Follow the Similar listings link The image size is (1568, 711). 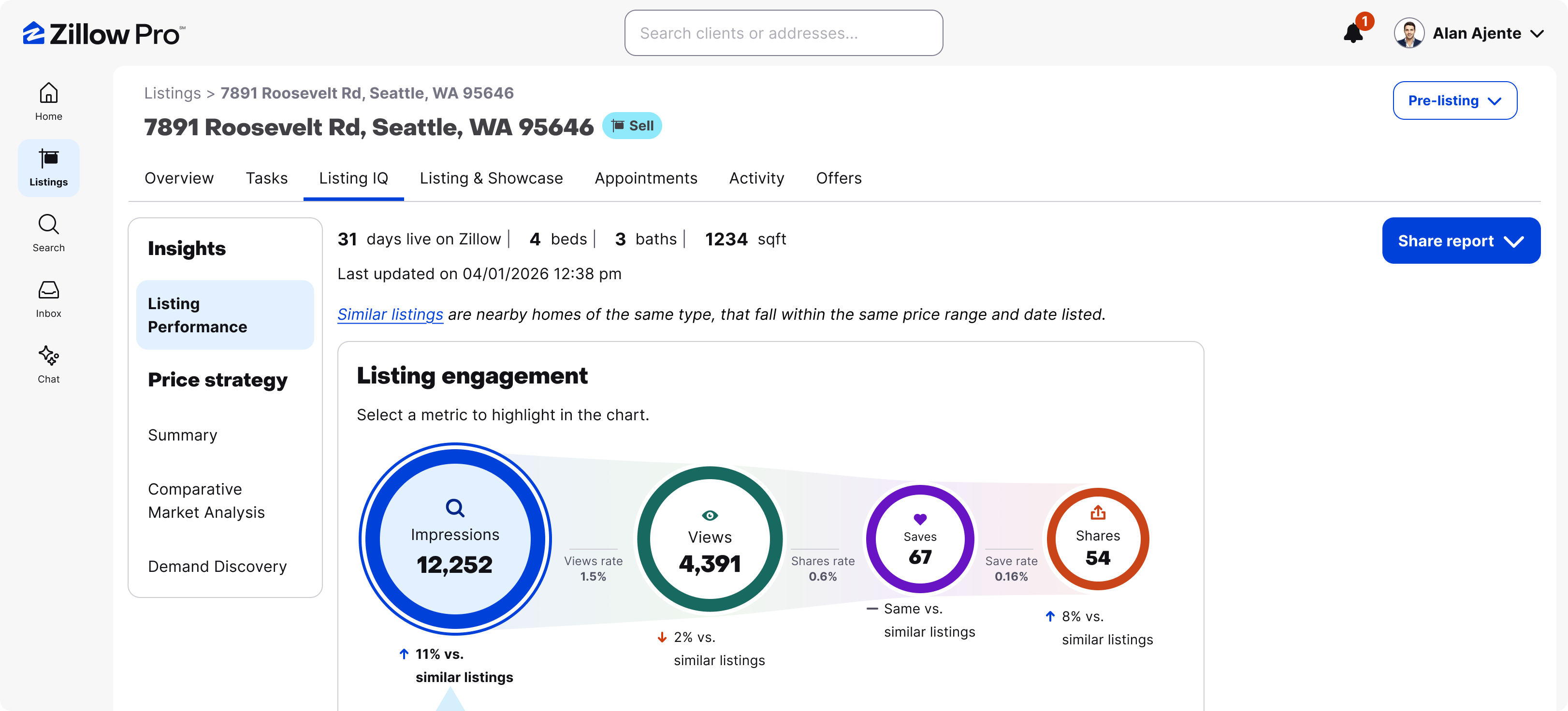coord(390,314)
